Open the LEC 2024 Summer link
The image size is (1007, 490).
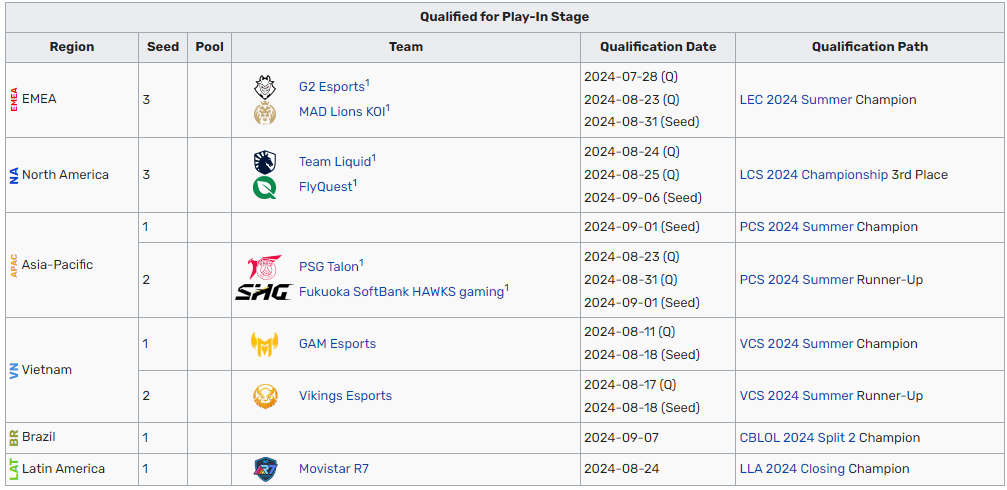click(796, 100)
